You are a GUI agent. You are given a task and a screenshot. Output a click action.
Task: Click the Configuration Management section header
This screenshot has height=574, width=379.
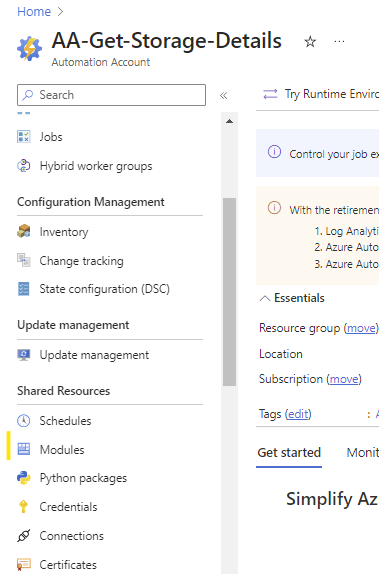(91, 202)
